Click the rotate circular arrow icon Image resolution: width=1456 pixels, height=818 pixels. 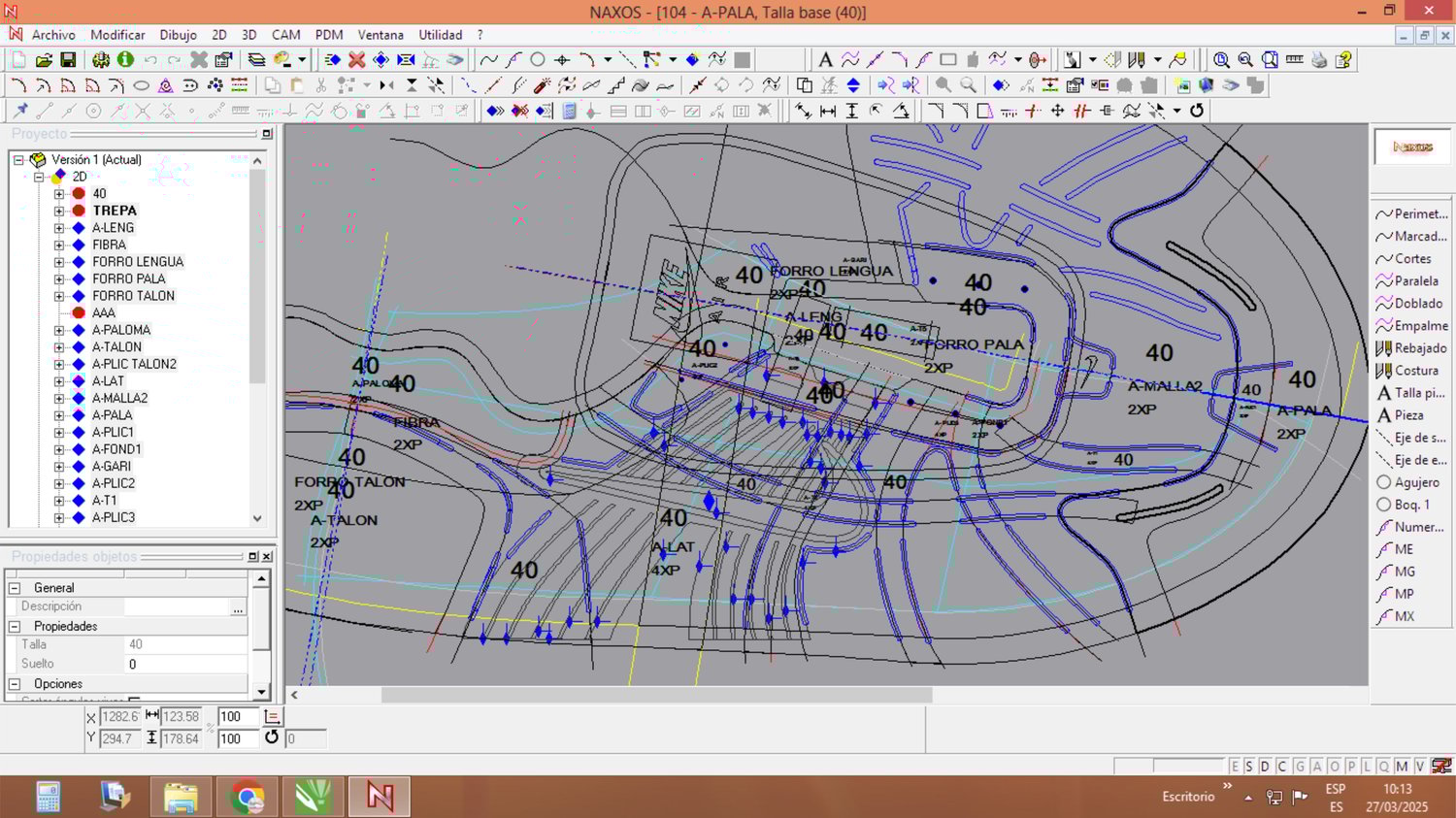click(1197, 111)
